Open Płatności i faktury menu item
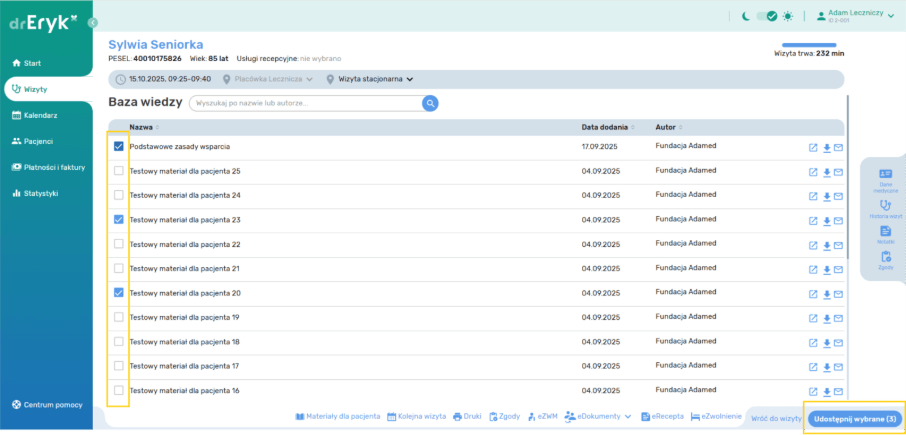Image resolution: width=906 pixels, height=435 pixels. pyautogui.click(x=54, y=167)
